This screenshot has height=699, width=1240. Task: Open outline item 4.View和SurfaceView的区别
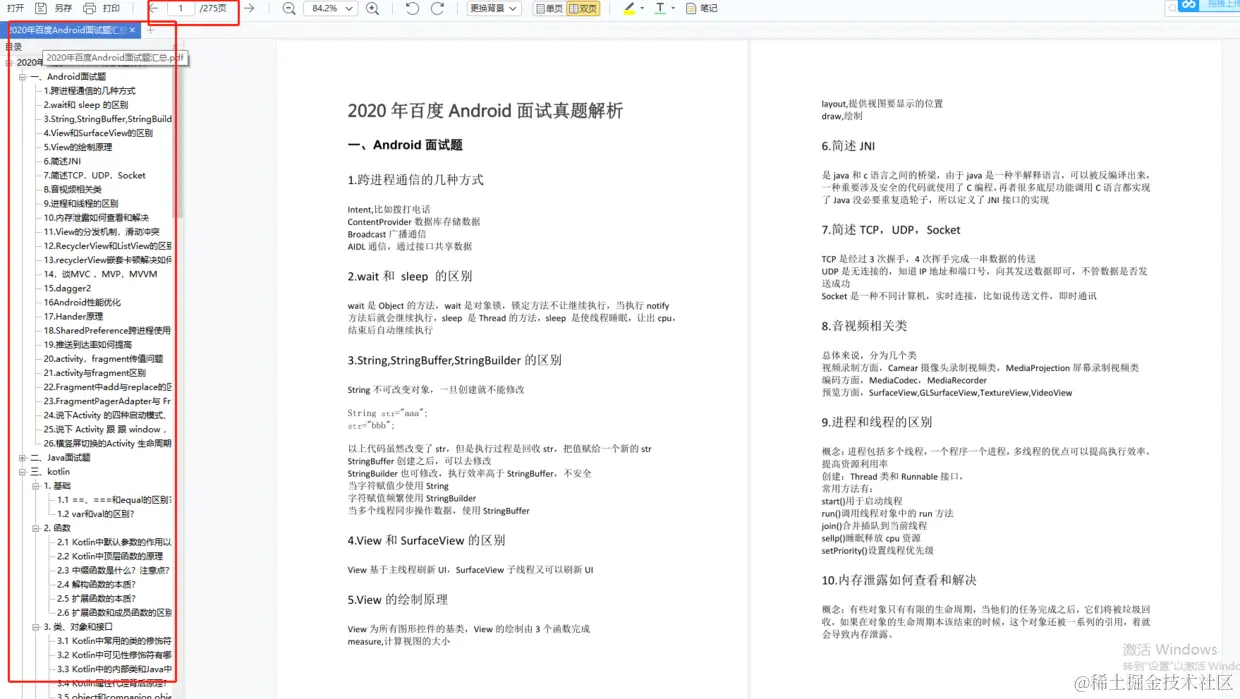[98, 133]
